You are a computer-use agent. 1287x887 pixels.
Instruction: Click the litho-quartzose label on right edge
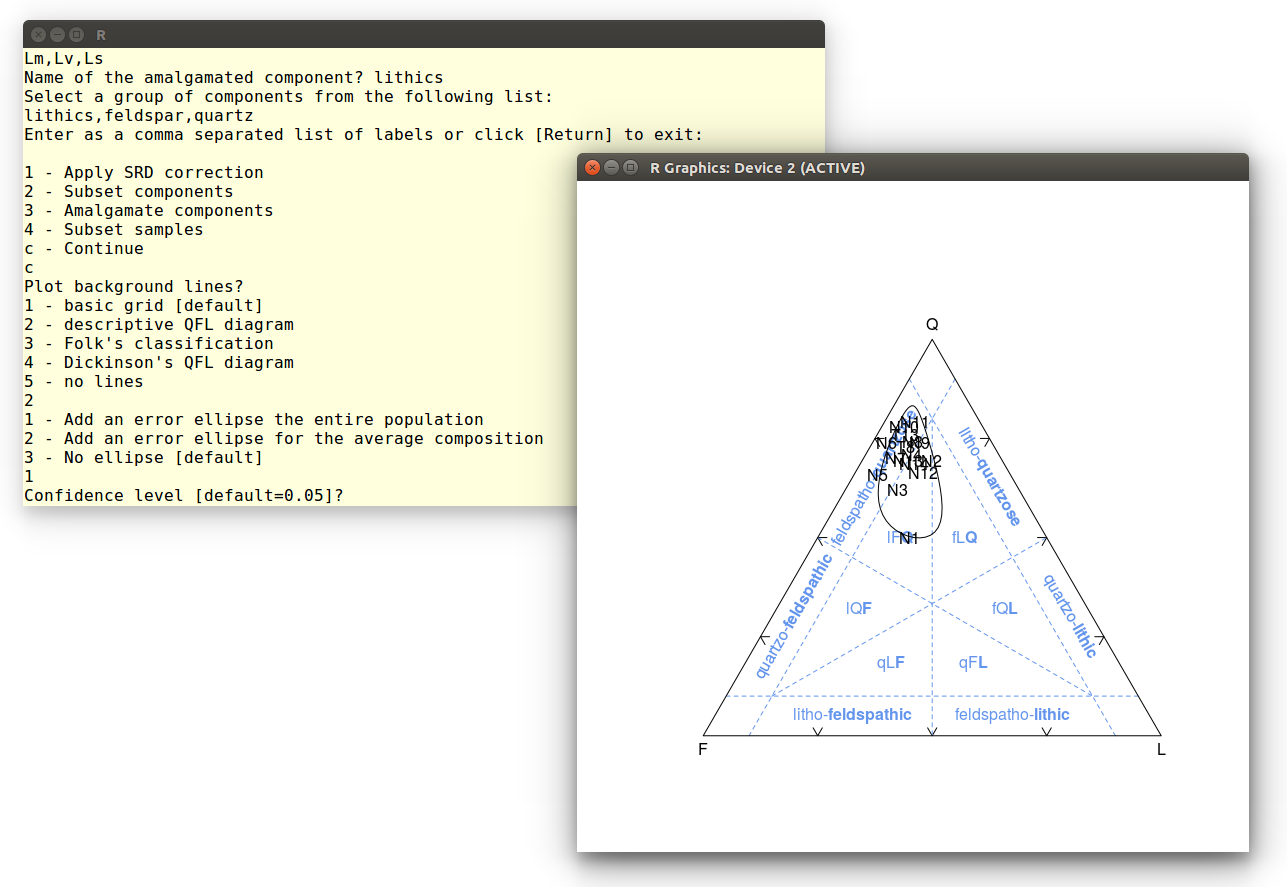click(x=989, y=476)
